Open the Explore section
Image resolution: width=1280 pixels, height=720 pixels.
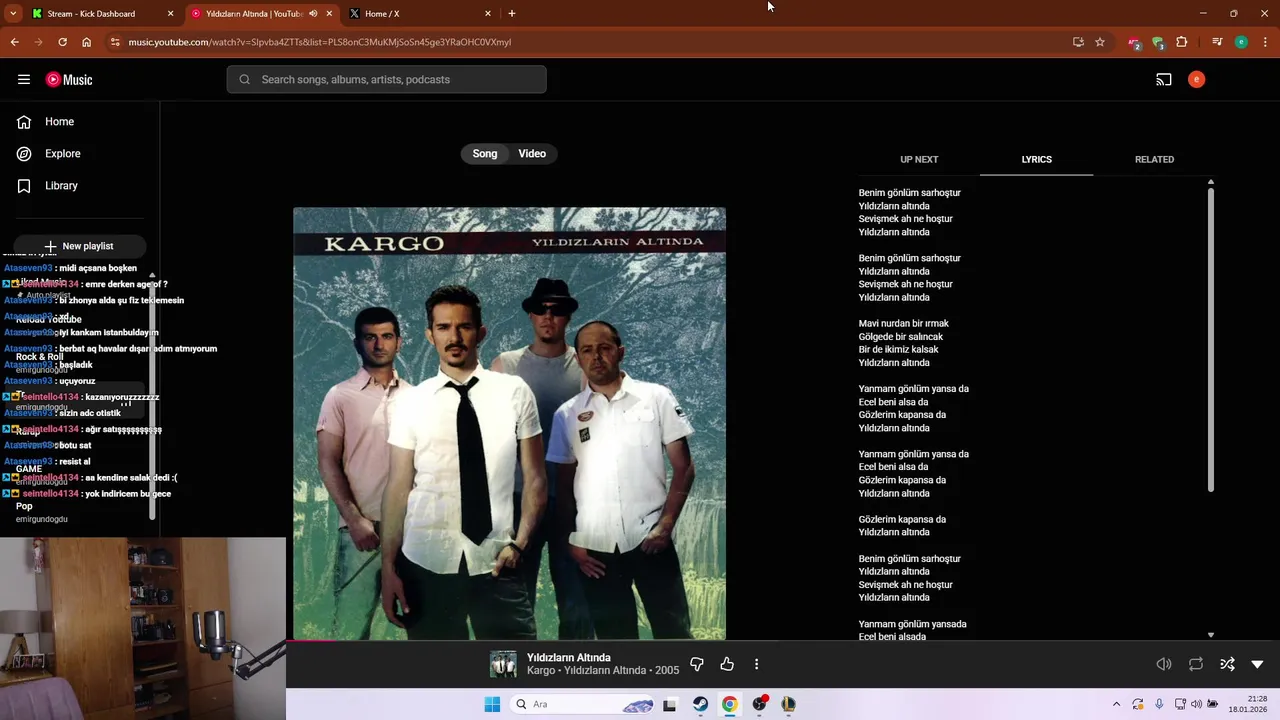point(62,154)
